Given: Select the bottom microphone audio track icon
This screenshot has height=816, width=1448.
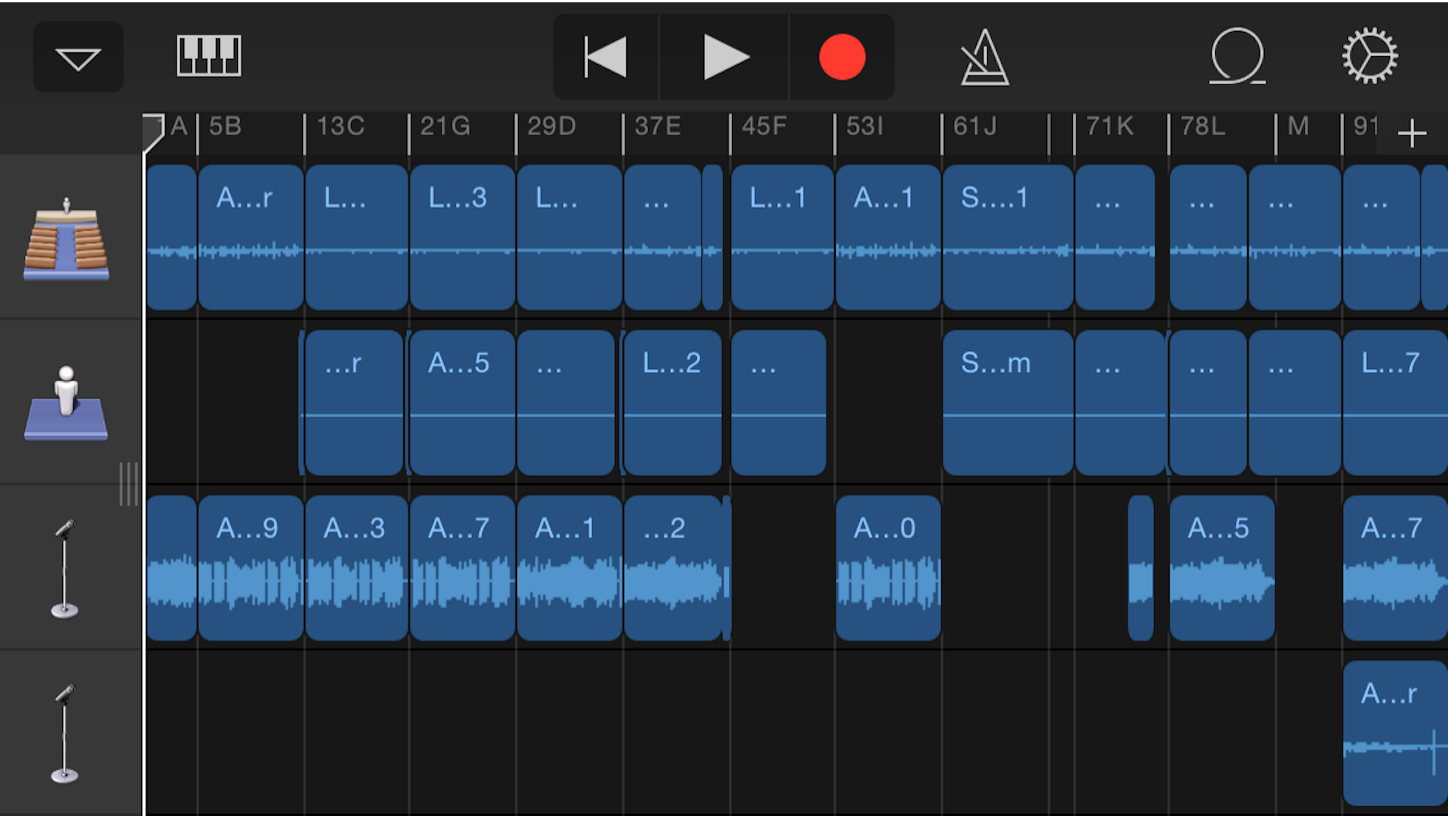Looking at the screenshot, I should (65, 734).
